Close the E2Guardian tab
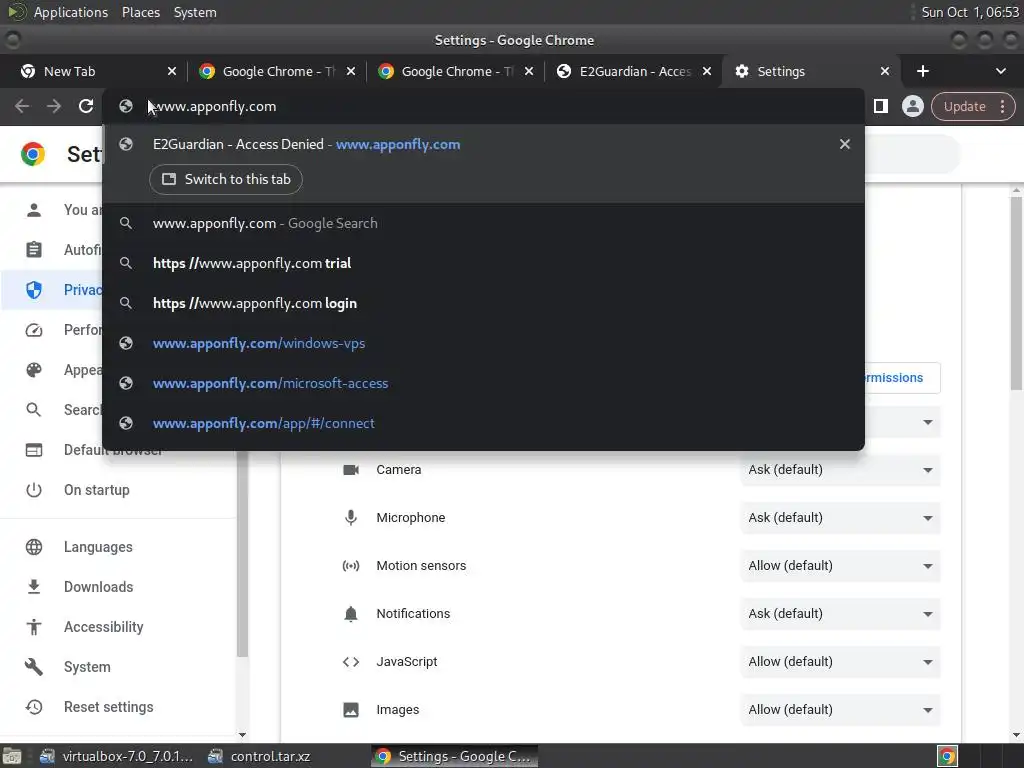The width and height of the screenshot is (1024, 768). 707,71
